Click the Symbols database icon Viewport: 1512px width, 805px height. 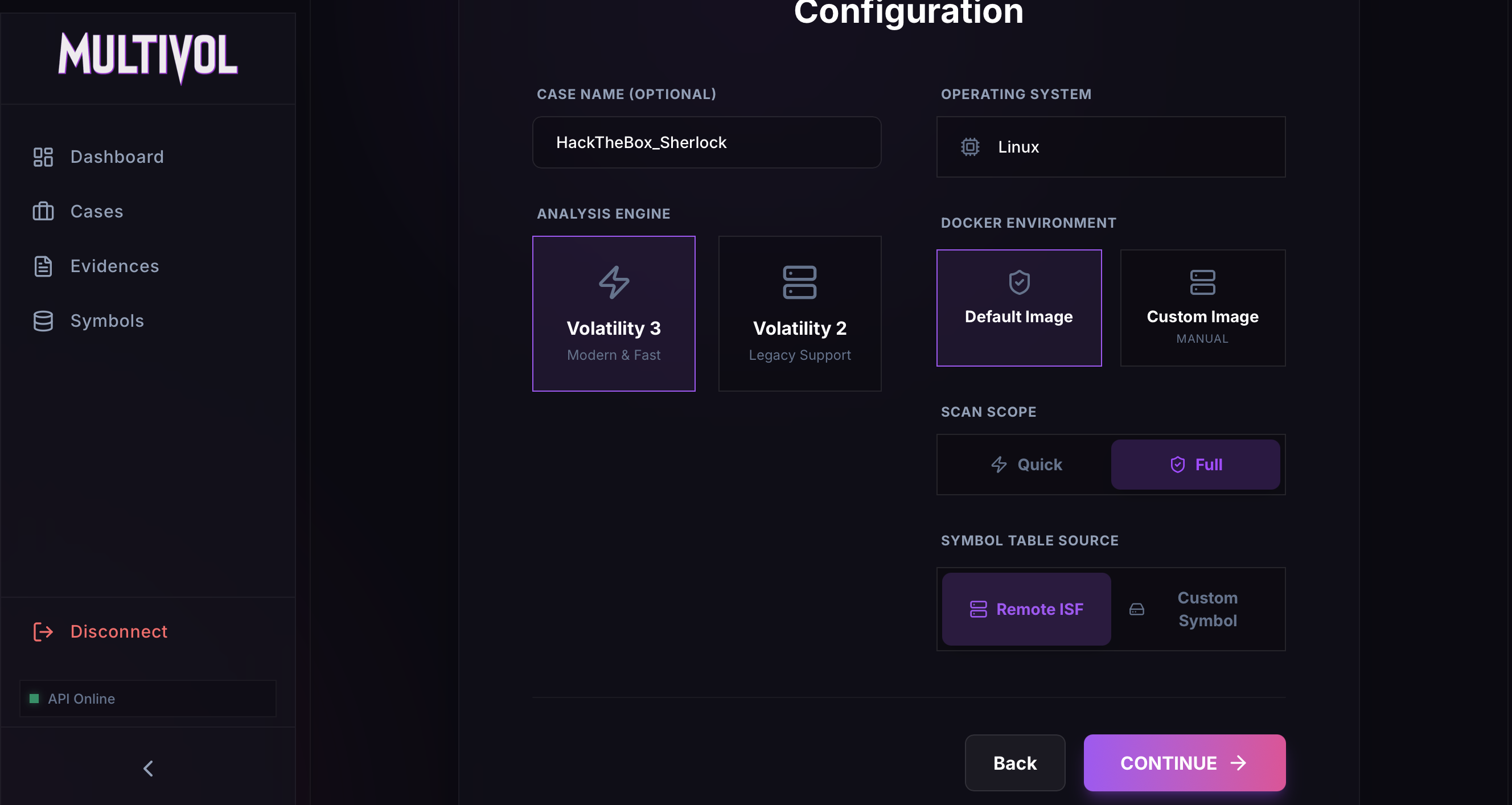click(43, 321)
